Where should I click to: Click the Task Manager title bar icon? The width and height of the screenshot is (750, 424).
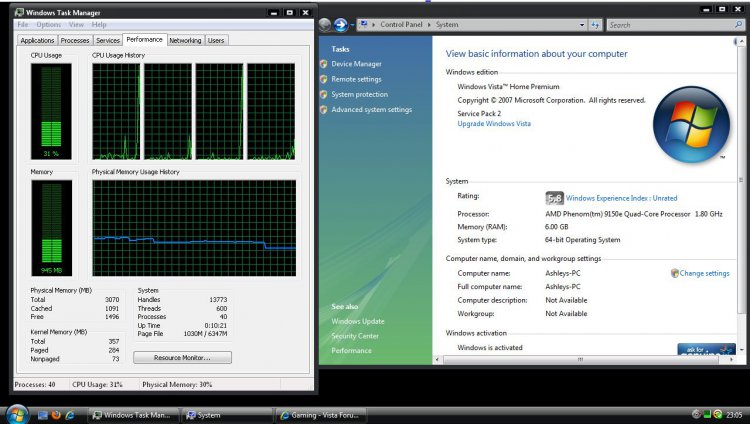point(20,12)
